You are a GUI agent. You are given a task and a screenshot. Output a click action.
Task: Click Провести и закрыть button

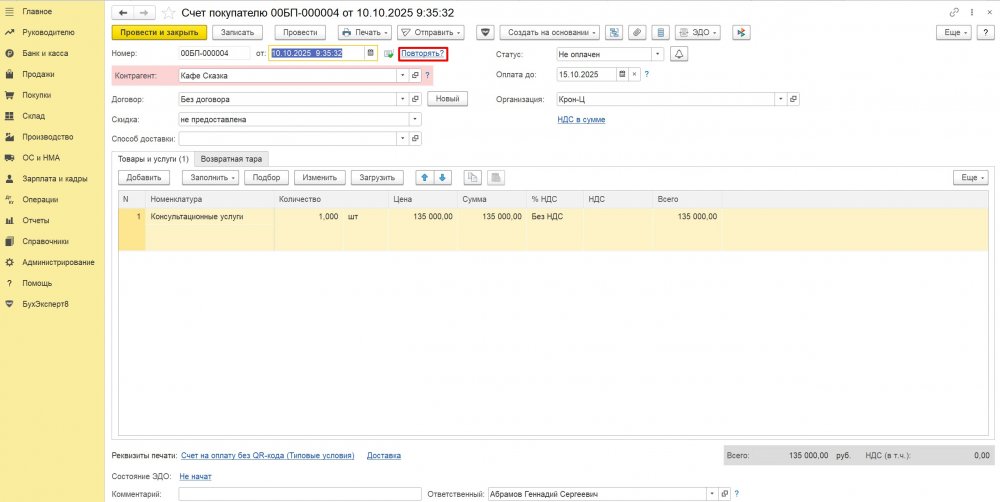(159, 32)
